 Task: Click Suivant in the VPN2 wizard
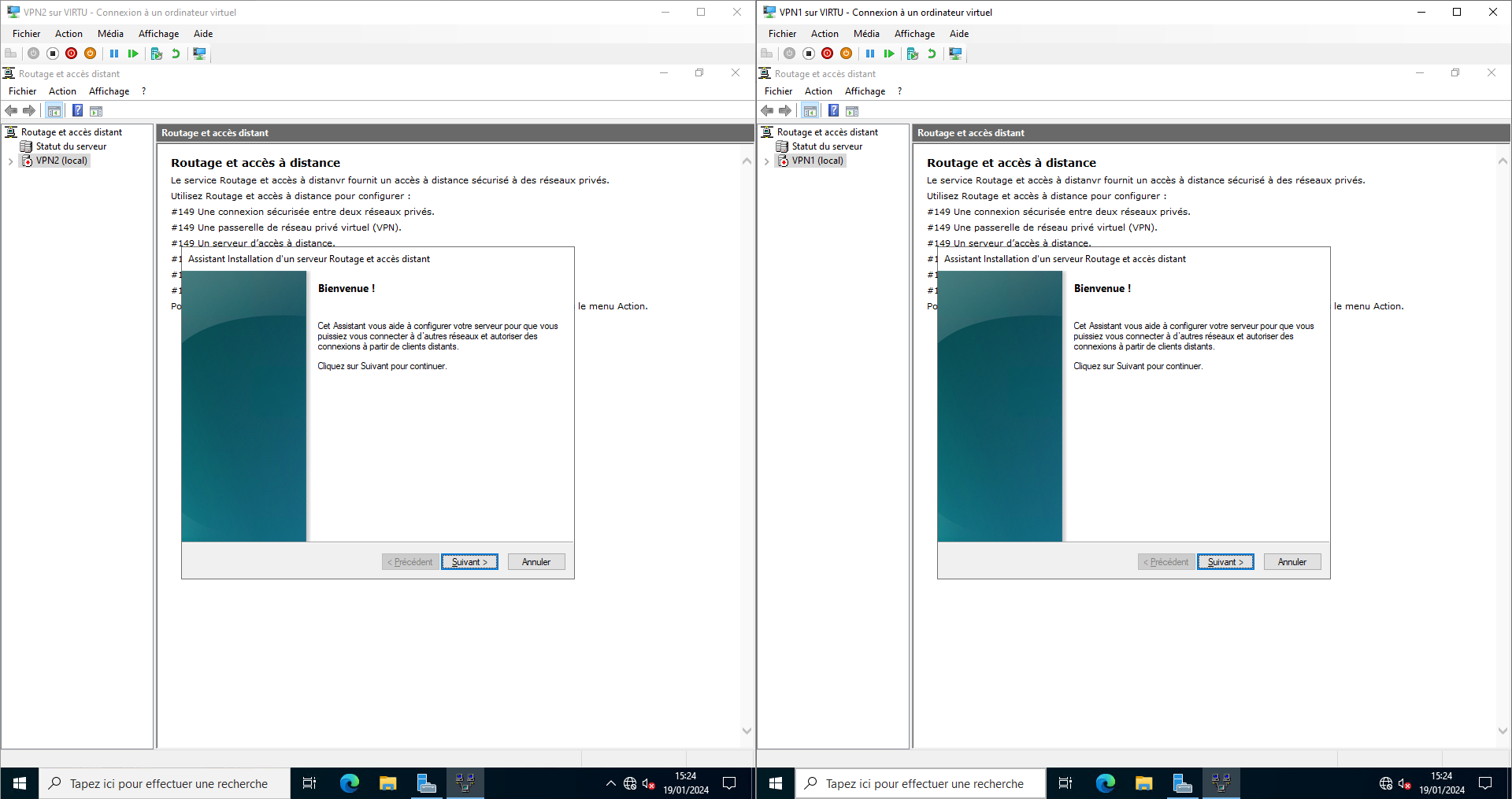(469, 562)
